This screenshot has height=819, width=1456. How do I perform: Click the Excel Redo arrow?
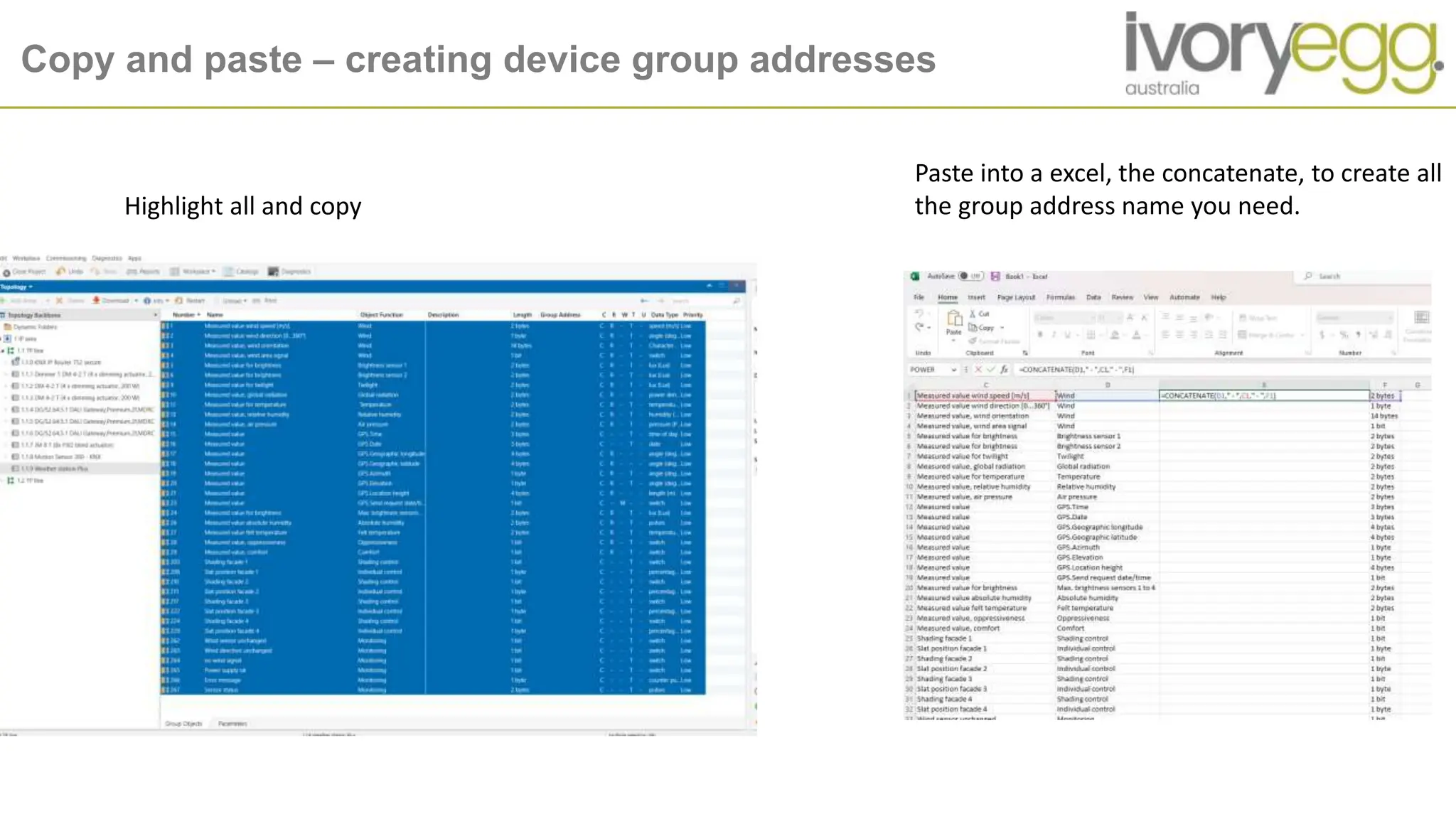click(919, 327)
